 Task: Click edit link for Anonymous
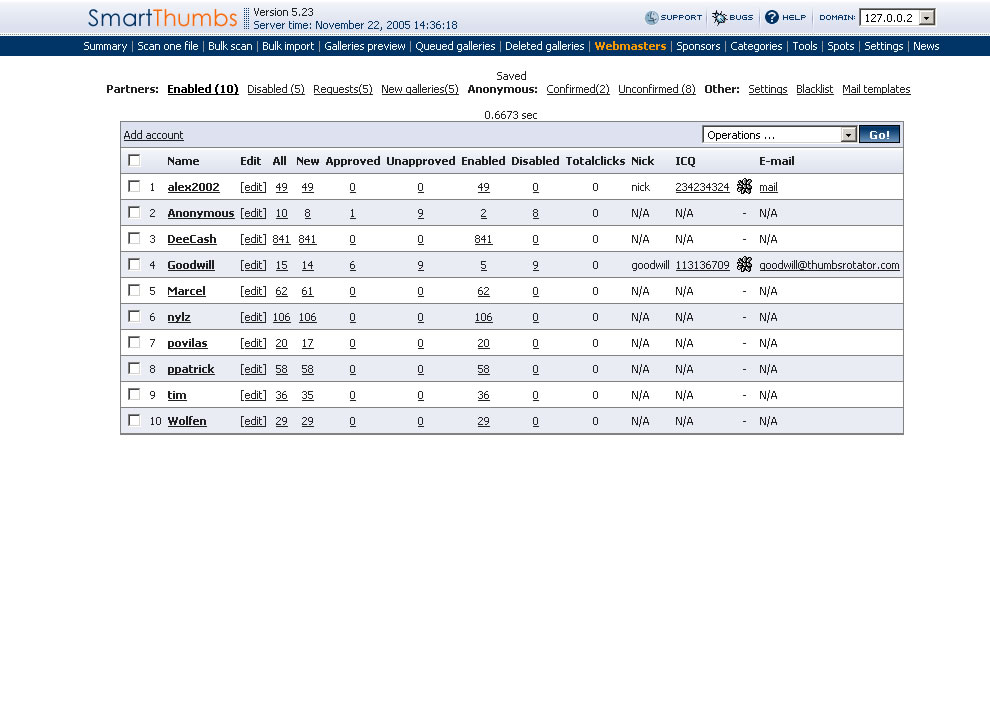coord(253,213)
